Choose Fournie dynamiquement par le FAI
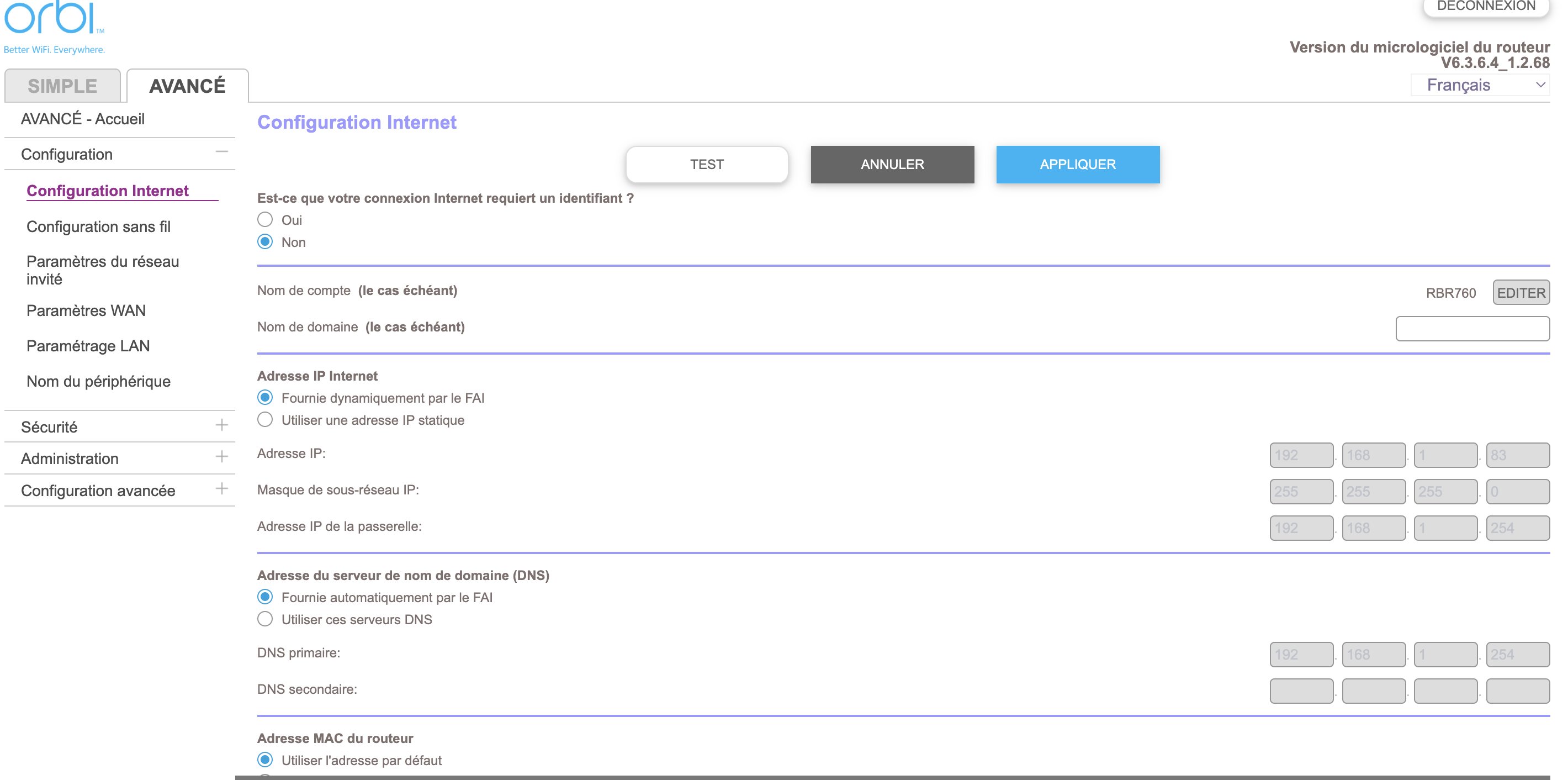 pyautogui.click(x=265, y=398)
